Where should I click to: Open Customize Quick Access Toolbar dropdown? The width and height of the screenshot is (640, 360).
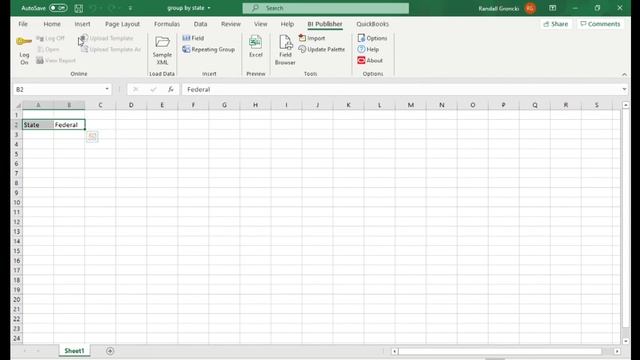click(x=130, y=8)
